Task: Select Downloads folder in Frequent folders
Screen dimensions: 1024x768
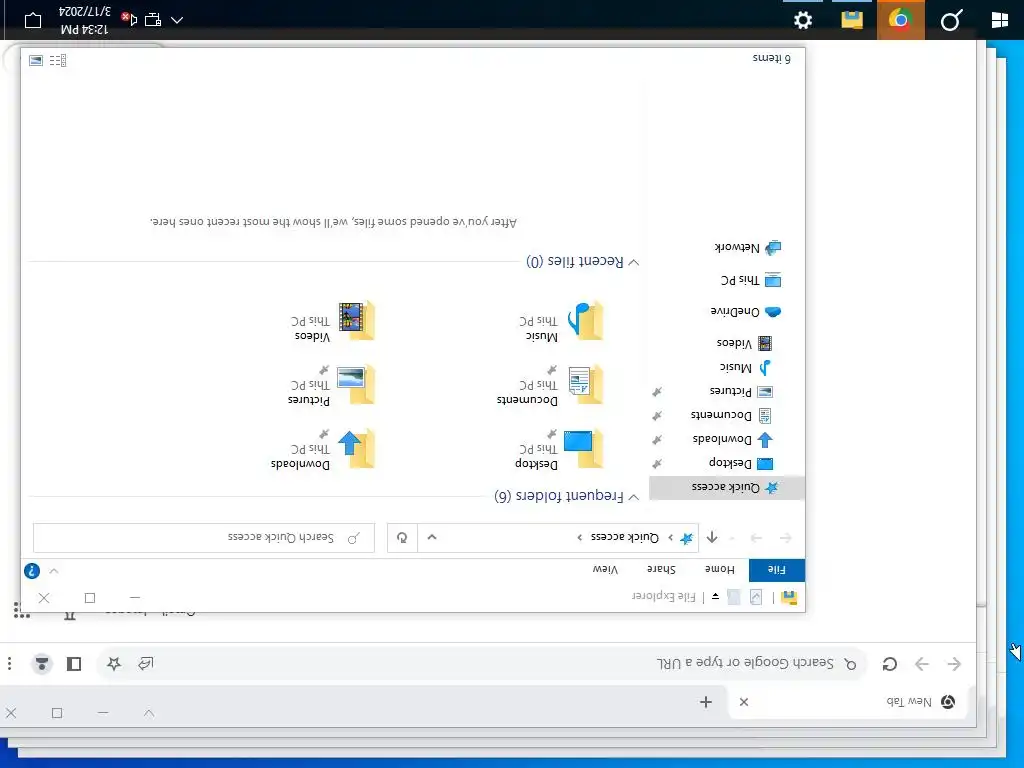Action: tap(323, 449)
